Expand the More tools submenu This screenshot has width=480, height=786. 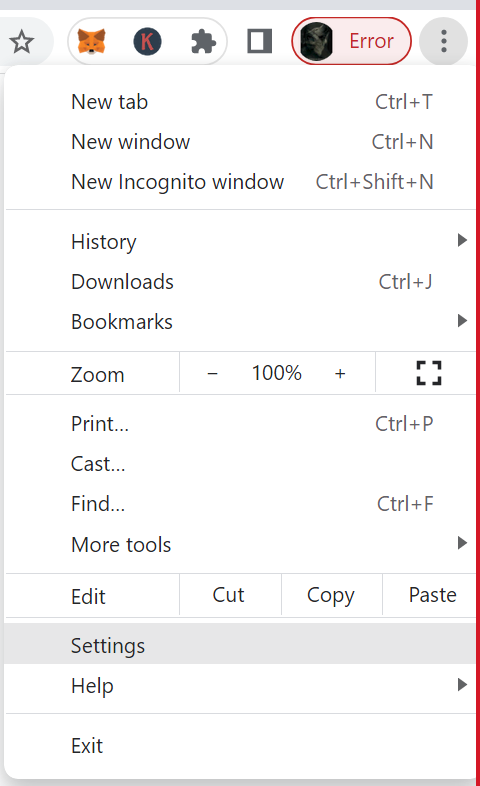pos(240,544)
